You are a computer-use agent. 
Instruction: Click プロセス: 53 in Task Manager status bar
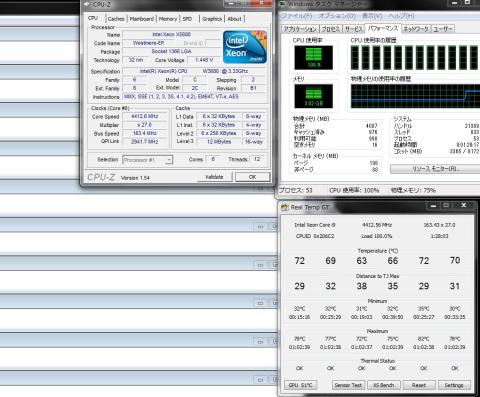click(295, 191)
